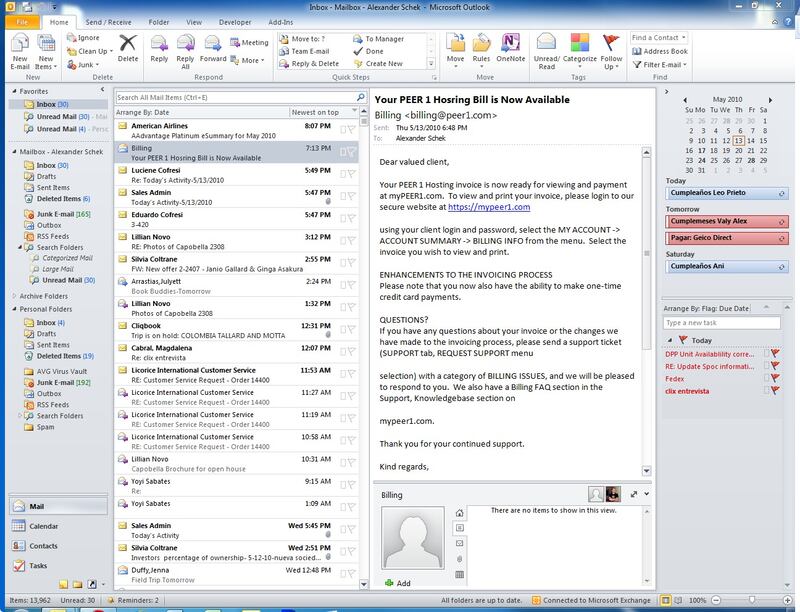Click the New E-mail icon
The width and height of the screenshot is (800, 612).
[20, 45]
